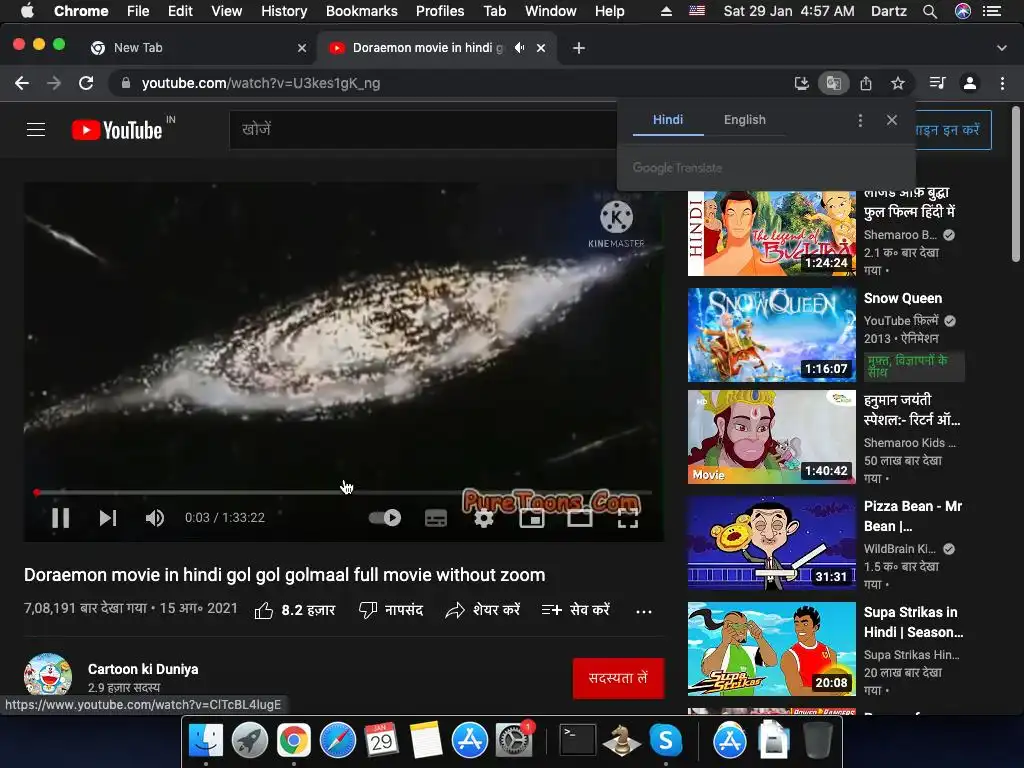Switch to theater mode view
This screenshot has width=1024, height=768.
pos(579,518)
